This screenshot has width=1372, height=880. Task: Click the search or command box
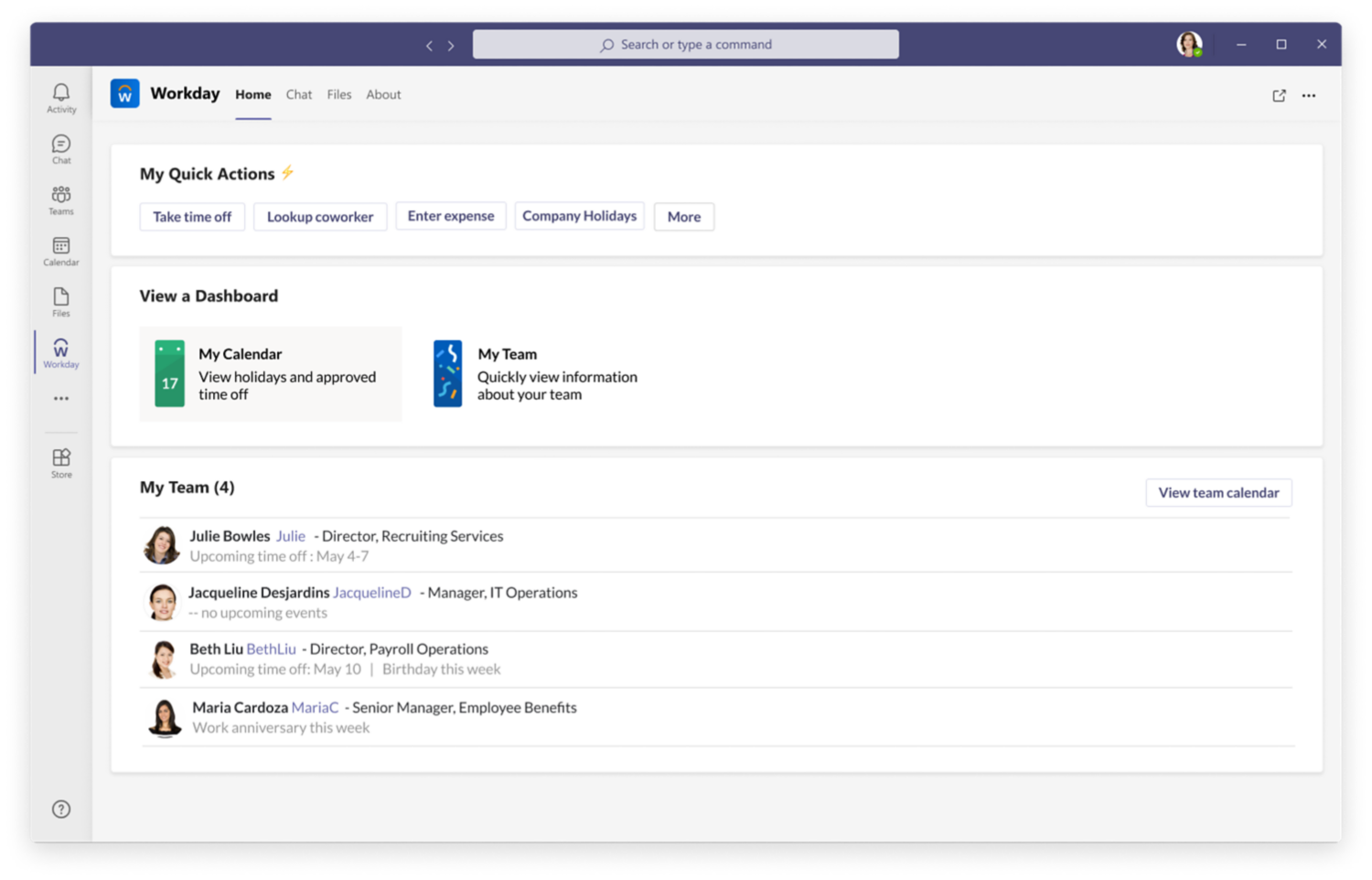pyautogui.click(x=685, y=44)
